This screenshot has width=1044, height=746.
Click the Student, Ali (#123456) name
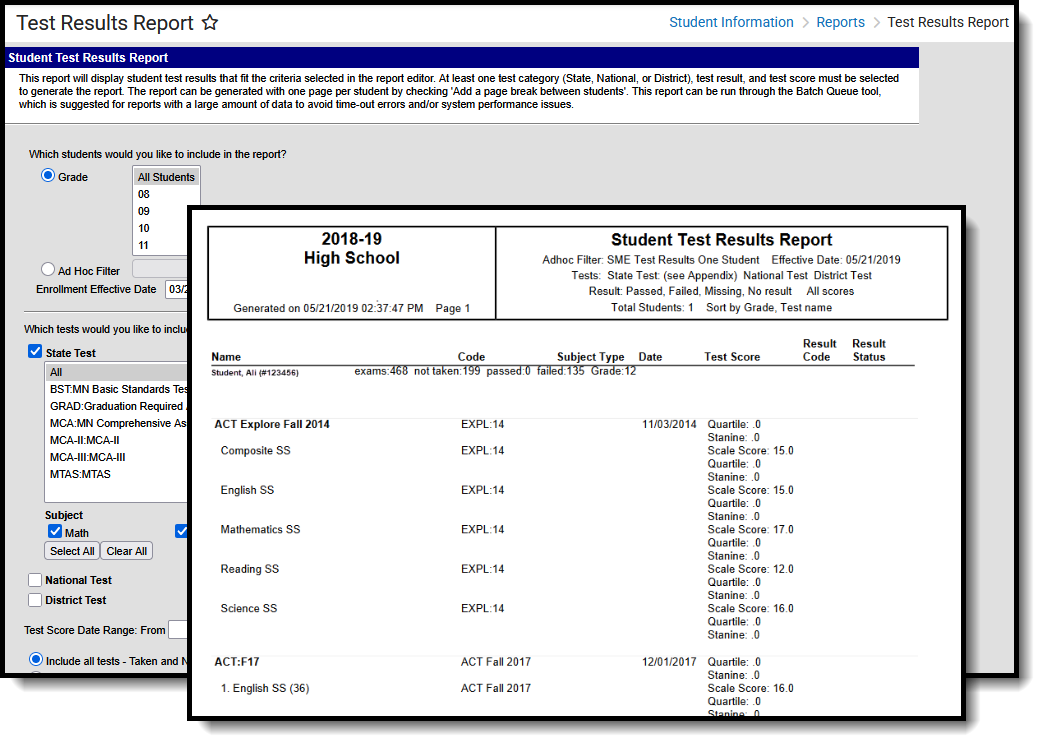[255, 373]
